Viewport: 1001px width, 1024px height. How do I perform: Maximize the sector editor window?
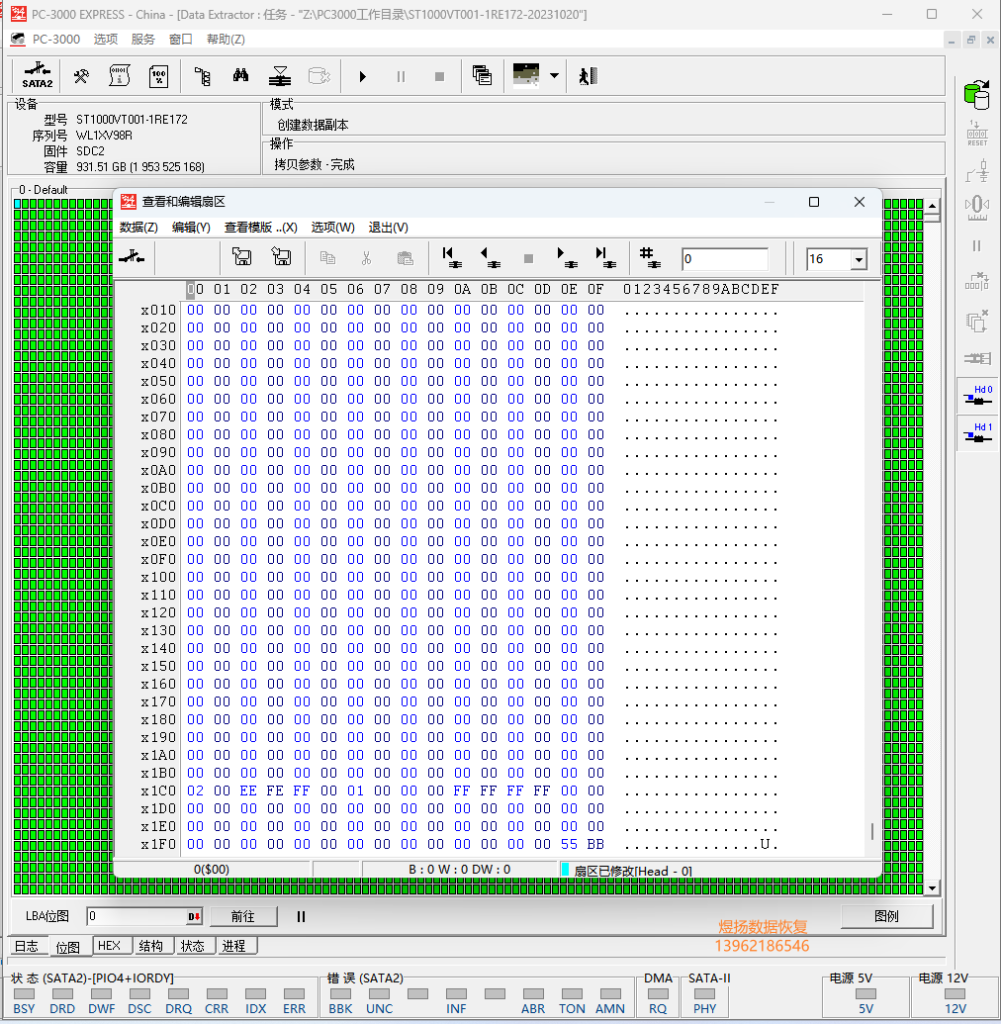814,202
